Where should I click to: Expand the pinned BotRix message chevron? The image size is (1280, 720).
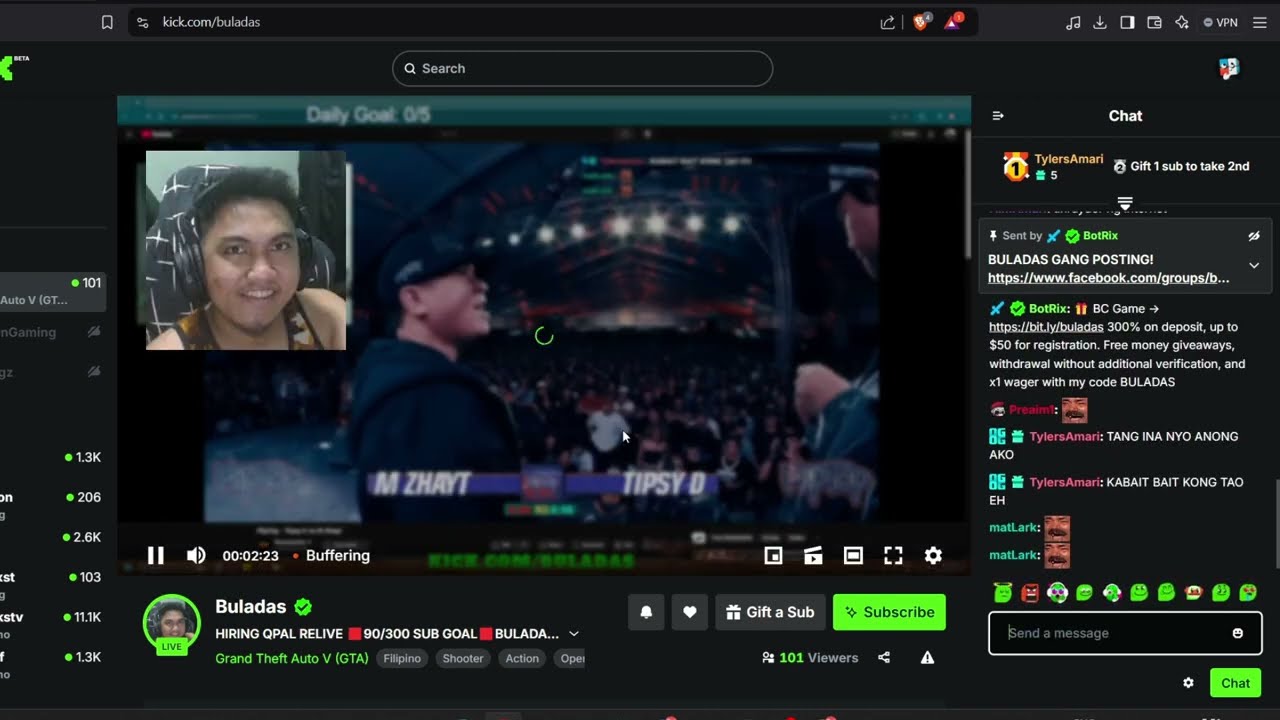[x=1254, y=266]
